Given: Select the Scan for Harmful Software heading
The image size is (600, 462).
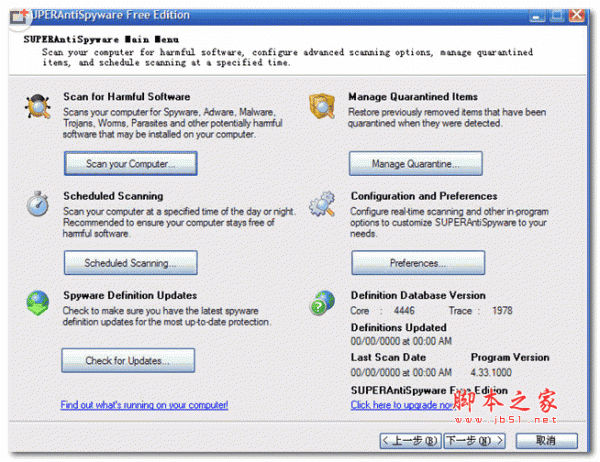Looking at the screenshot, I should click(x=127, y=97).
